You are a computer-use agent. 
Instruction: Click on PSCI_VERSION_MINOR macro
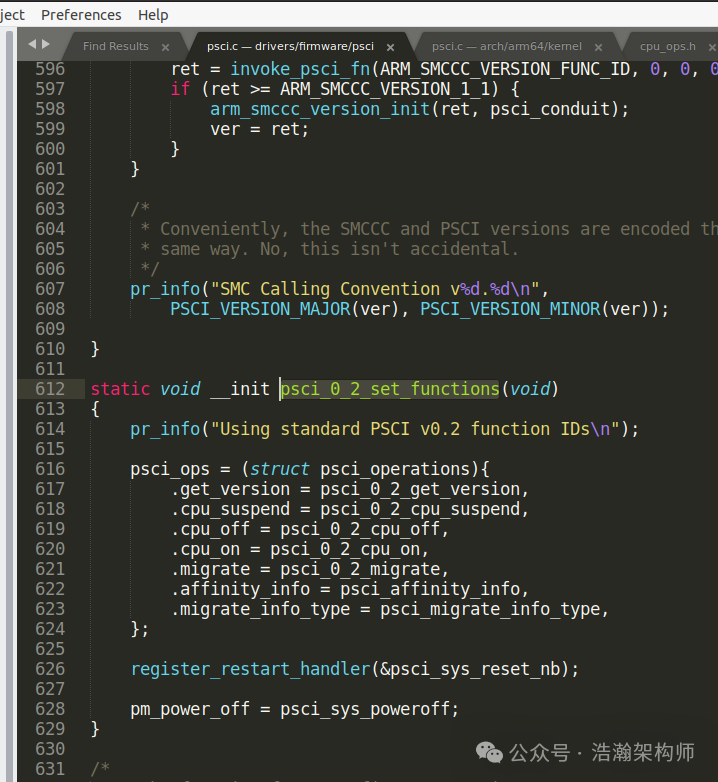pyautogui.click(x=510, y=309)
